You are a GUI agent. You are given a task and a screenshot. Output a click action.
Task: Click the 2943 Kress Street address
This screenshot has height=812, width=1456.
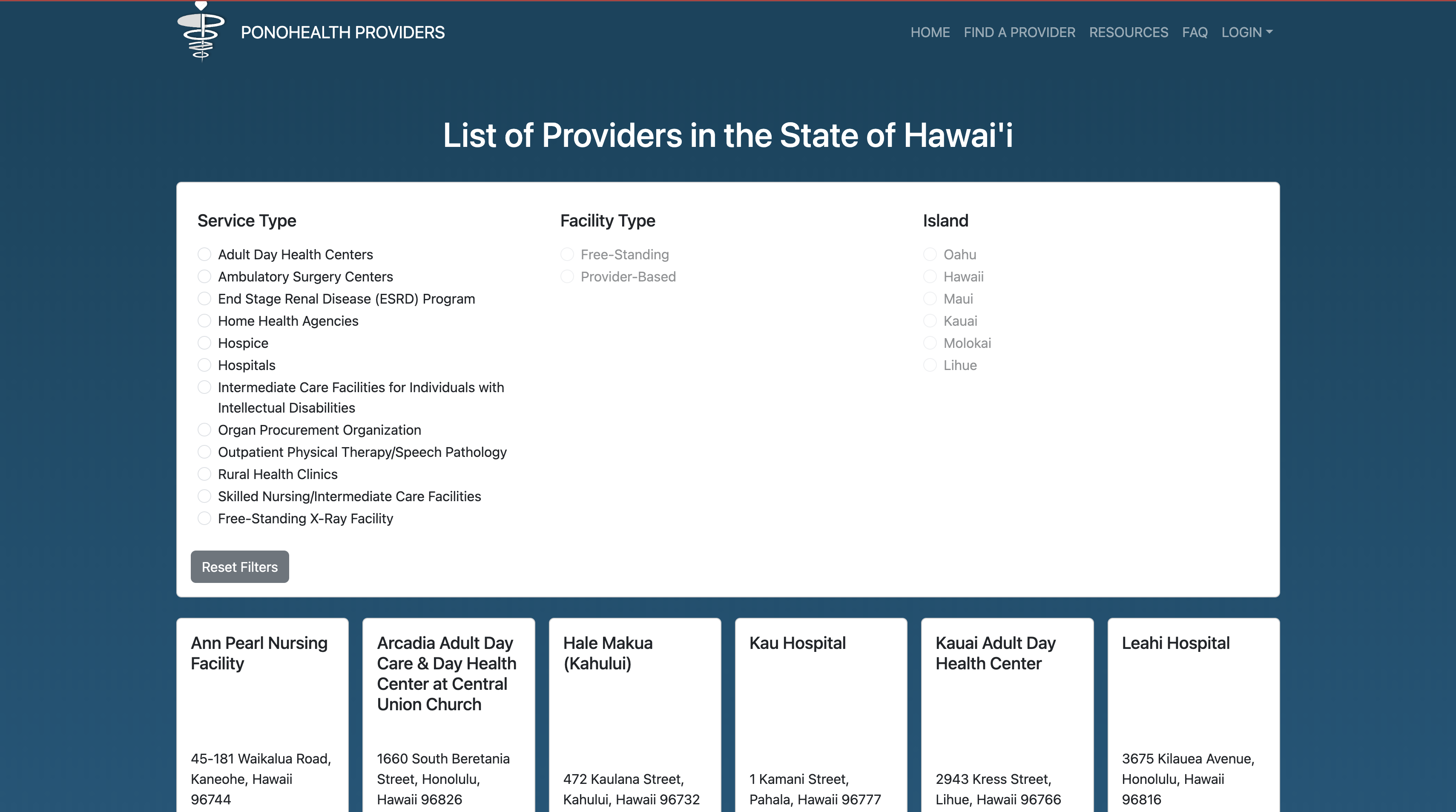[x=998, y=789]
